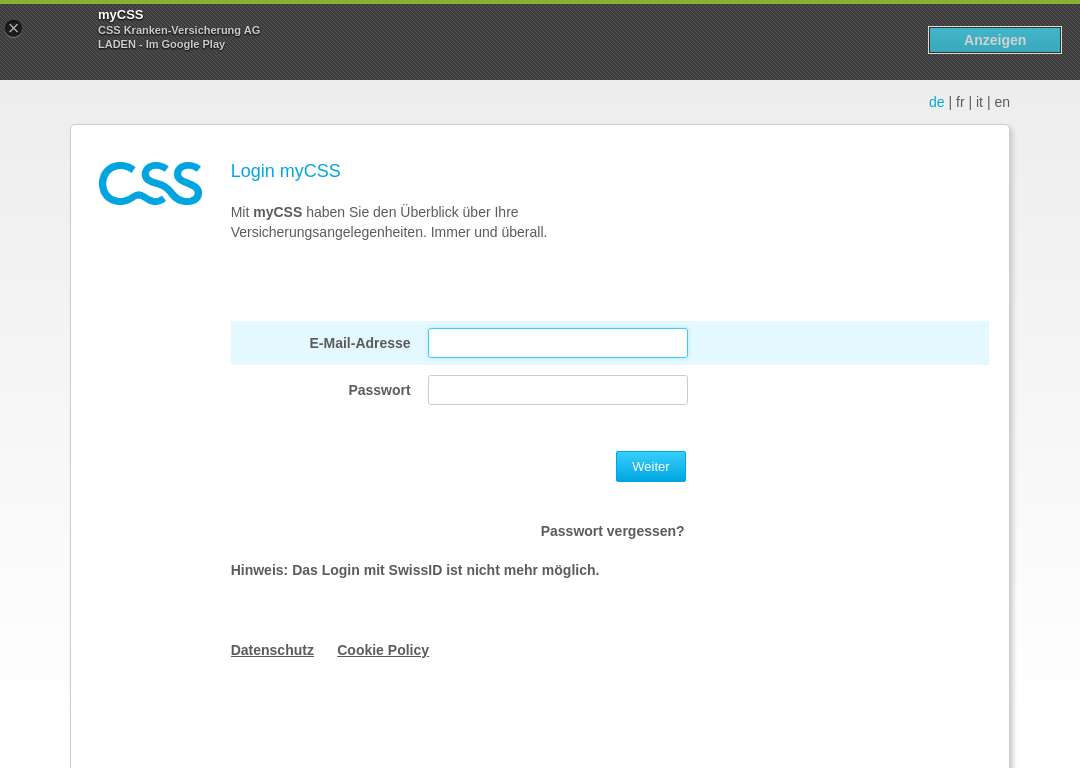Focus the E-Mail-Adresse input field
This screenshot has width=1080, height=768.
click(558, 343)
